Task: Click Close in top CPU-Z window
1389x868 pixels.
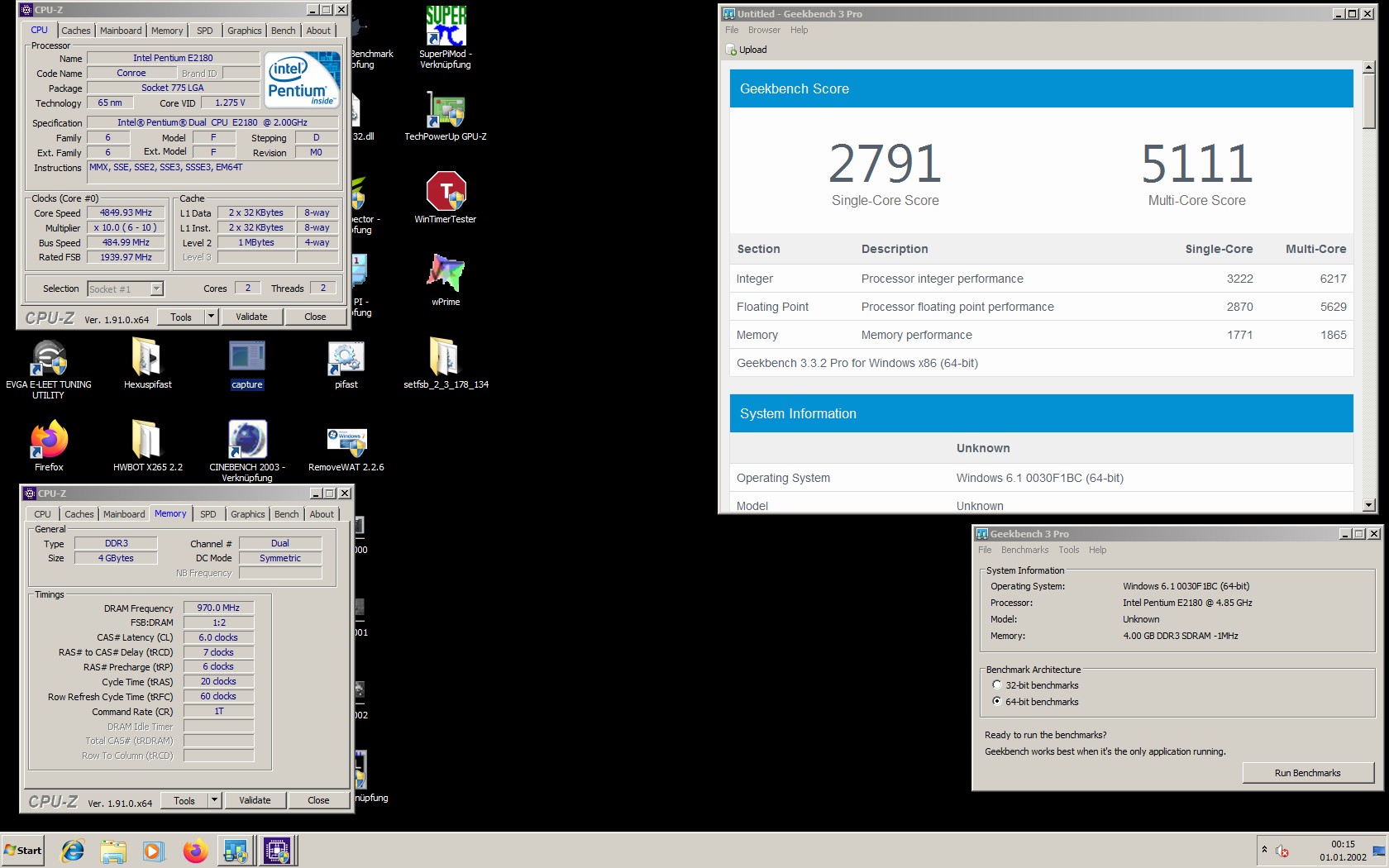Action: pos(315,317)
